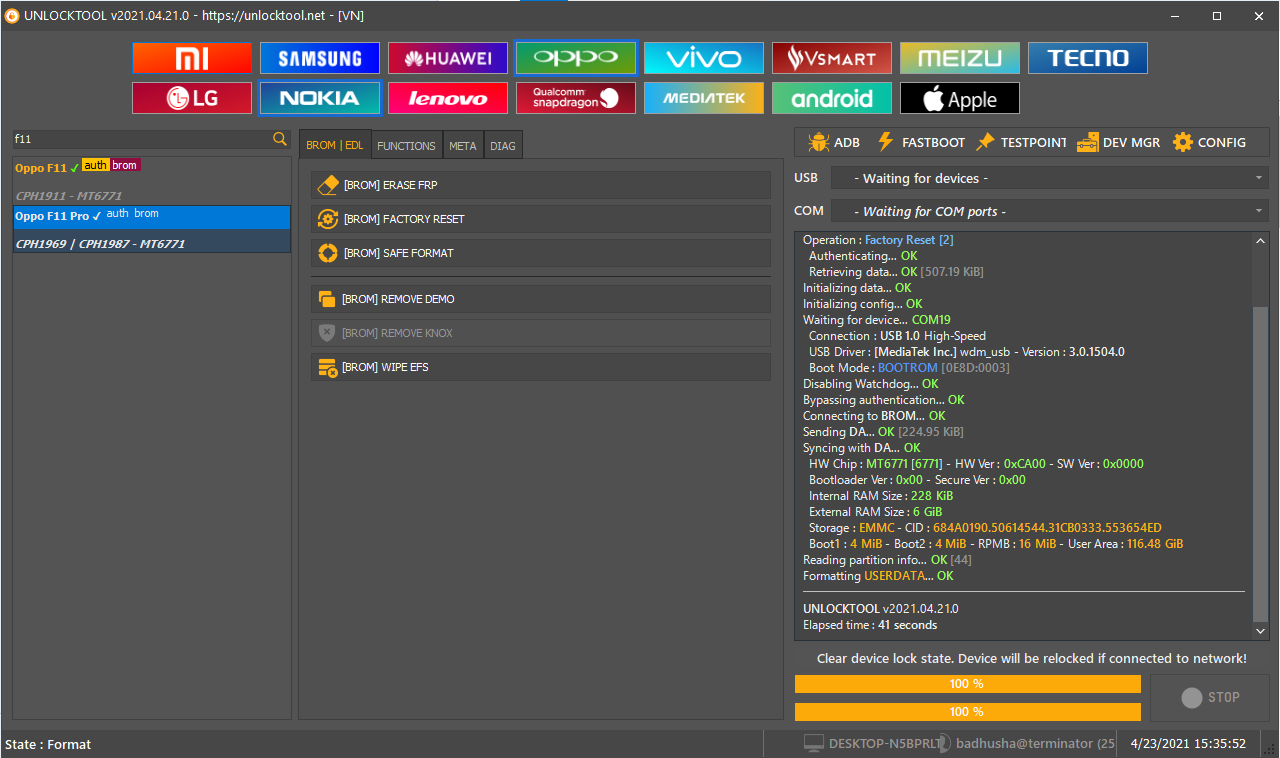Image resolution: width=1280 pixels, height=758 pixels.
Task: Select Oppo F11 in model list
Action: pyautogui.click(x=152, y=167)
